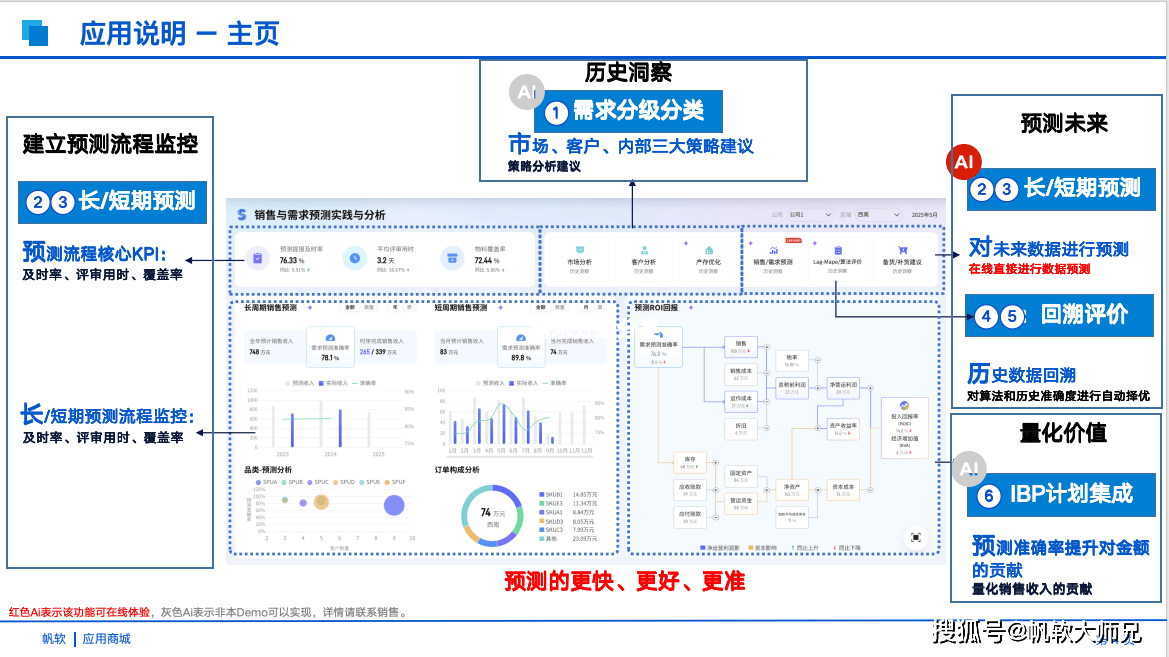Select the 金额 tab in 短周期销售预测
1169x657 pixels.
[x=540, y=307]
